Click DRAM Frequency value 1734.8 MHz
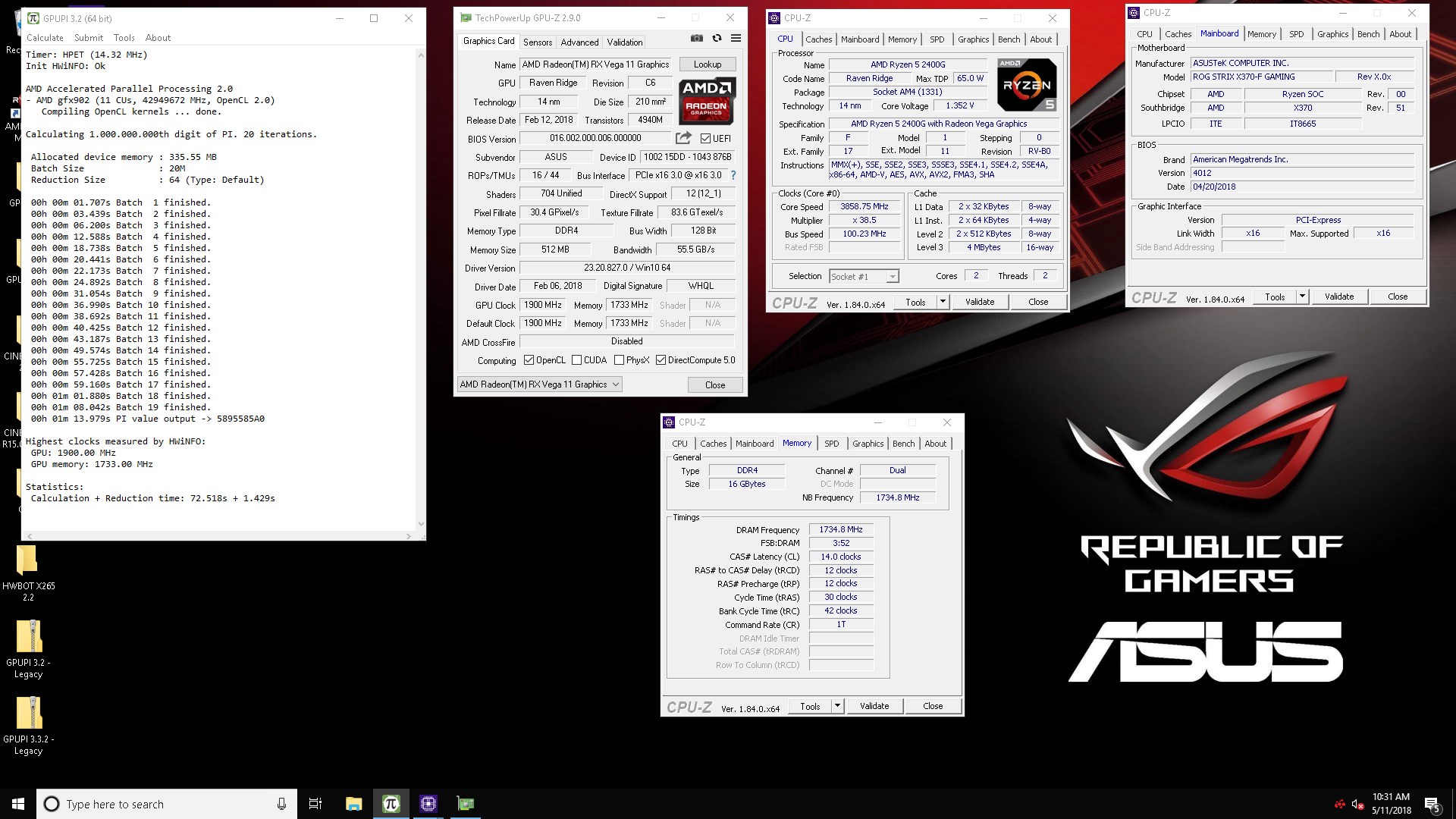This screenshot has height=819, width=1456. pos(841,529)
